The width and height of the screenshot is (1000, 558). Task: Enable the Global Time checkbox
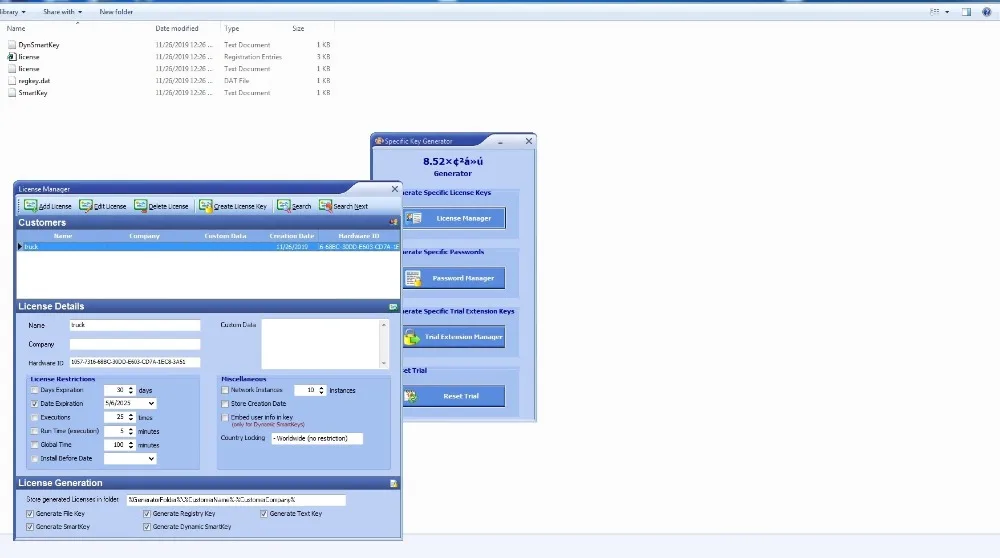[35, 445]
